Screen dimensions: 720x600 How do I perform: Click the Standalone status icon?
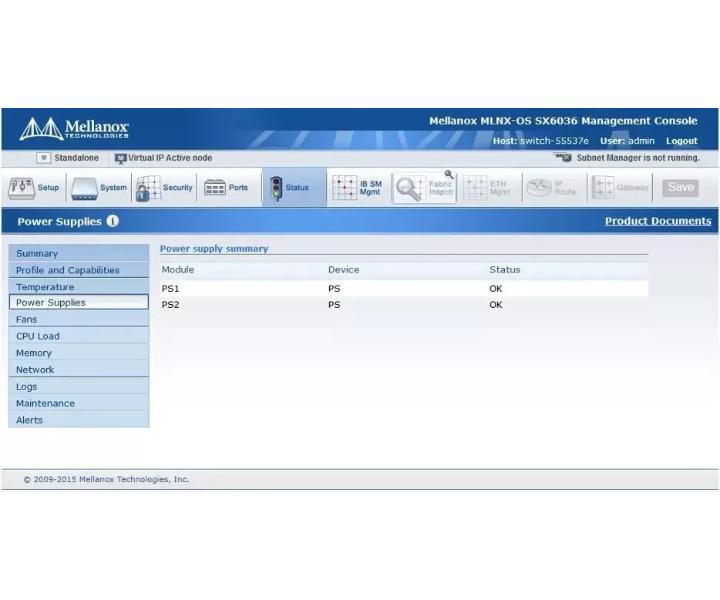[x=43, y=158]
